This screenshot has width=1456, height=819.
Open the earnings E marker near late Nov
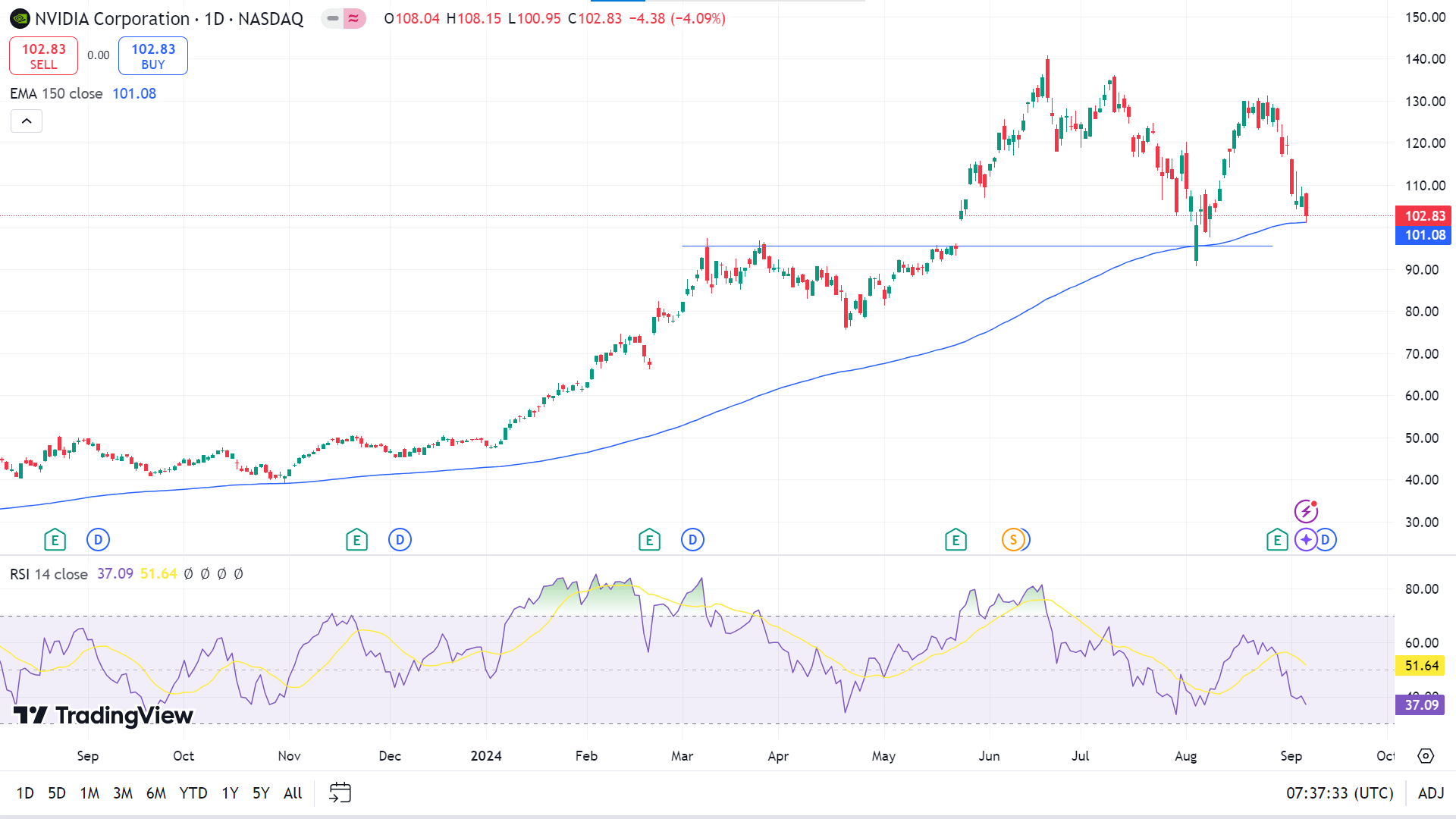pos(356,540)
